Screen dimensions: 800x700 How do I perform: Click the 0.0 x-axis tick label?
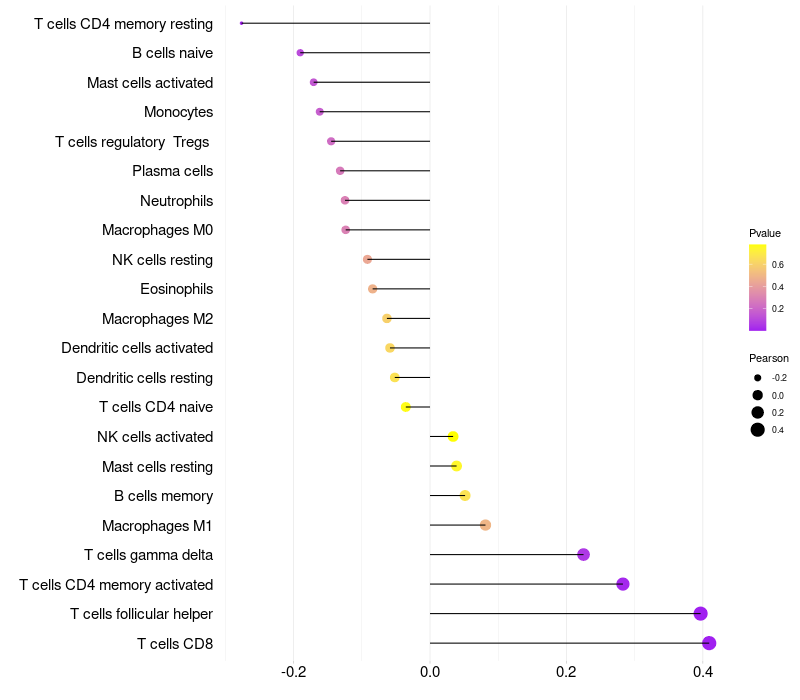pyautogui.click(x=430, y=671)
